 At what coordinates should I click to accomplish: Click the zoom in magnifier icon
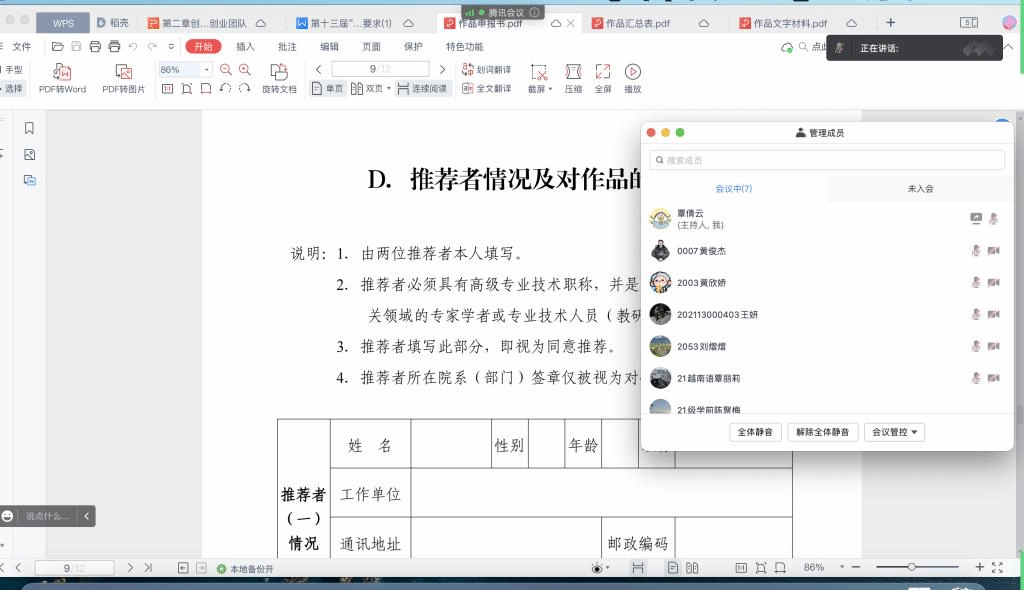(x=245, y=70)
